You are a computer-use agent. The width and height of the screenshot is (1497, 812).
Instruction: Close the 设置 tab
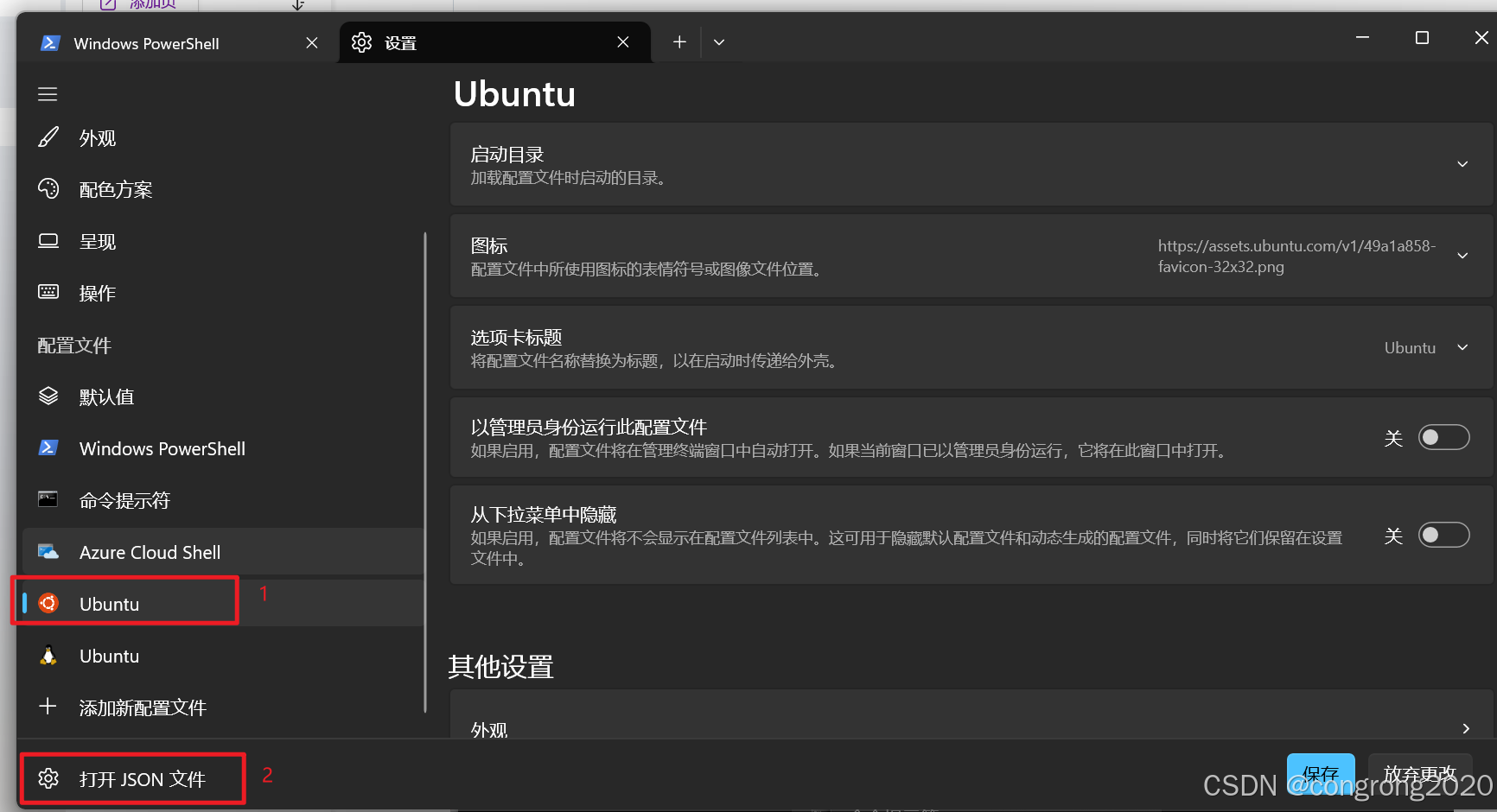pyautogui.click(x=623, y=42)
